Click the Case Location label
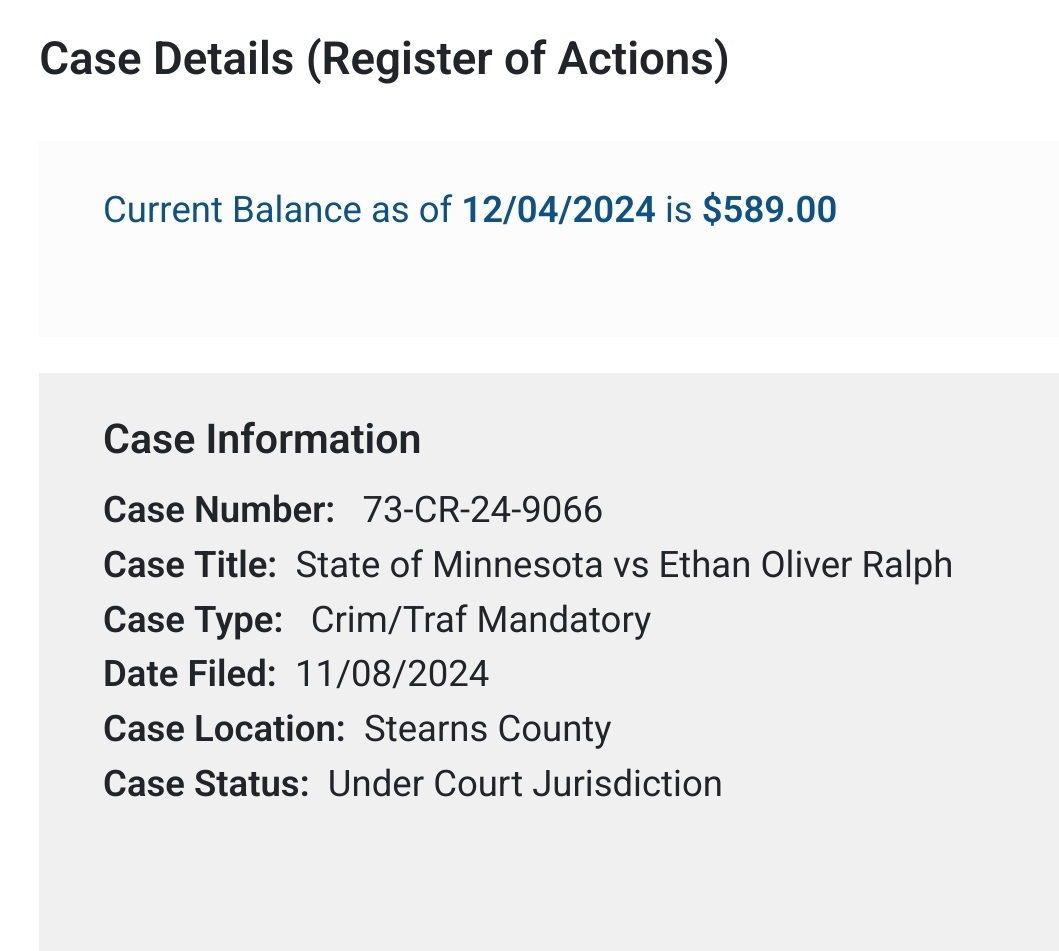Image resolution: width=1059 pixels, height=951 pixels. (x=224, y=729)
